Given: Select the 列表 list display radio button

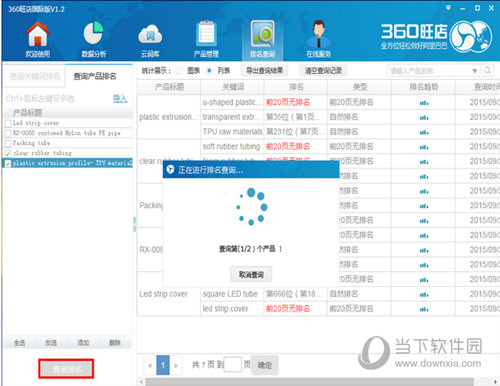Looking at the screenshot, I should [x=209, y=71].
